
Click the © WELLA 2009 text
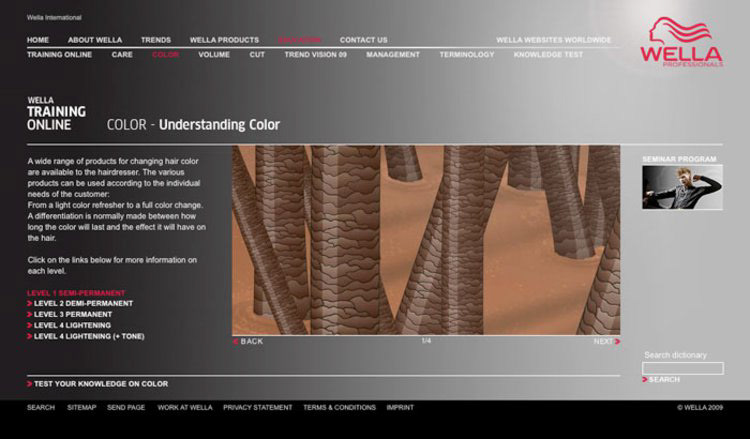point(700,407)
